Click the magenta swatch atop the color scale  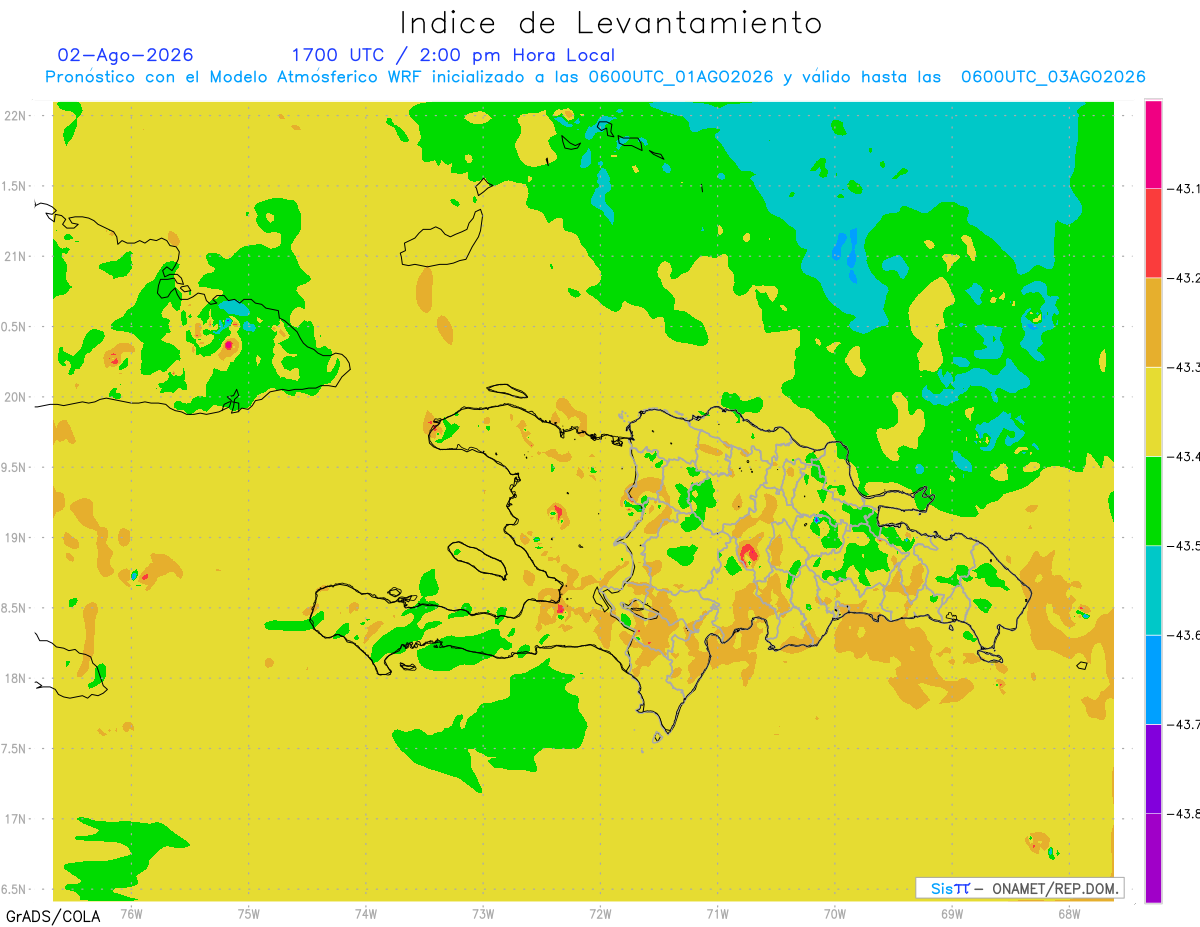pos(1153,144)
